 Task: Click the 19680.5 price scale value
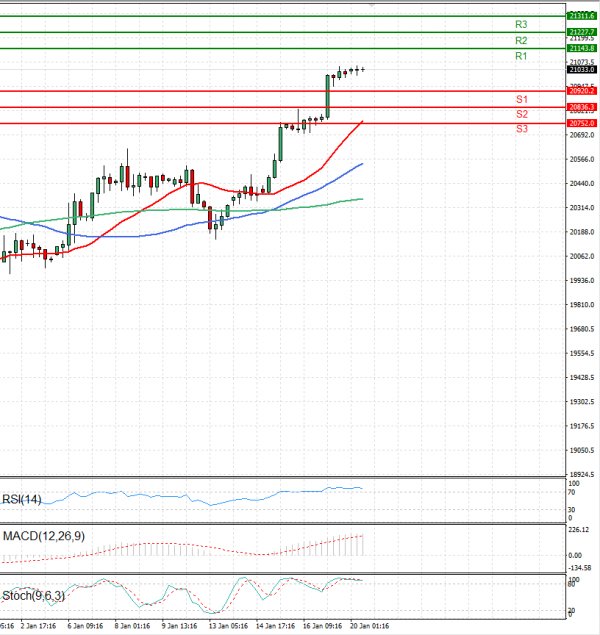pos(582,329)
